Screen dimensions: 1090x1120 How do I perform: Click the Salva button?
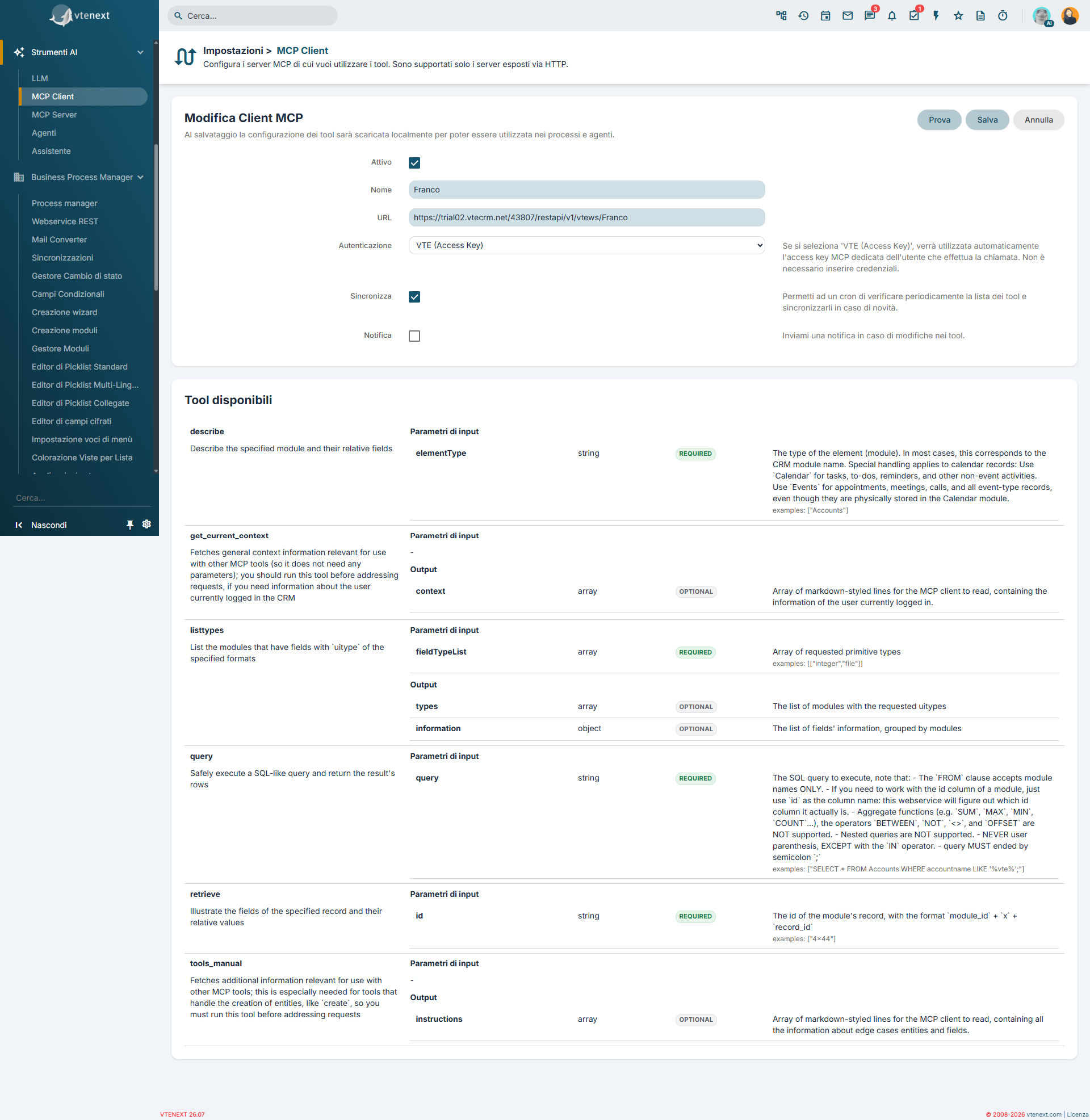[987, 120]
